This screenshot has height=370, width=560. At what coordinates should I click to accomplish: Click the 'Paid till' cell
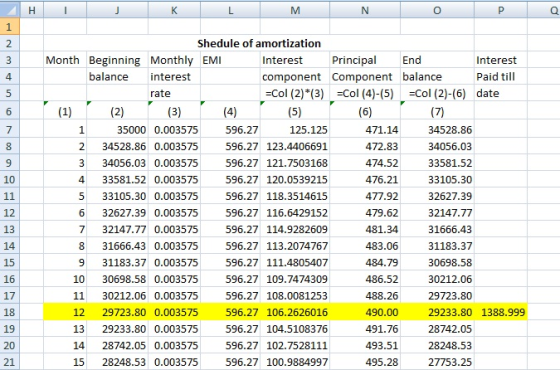click(x=501, y=76)
